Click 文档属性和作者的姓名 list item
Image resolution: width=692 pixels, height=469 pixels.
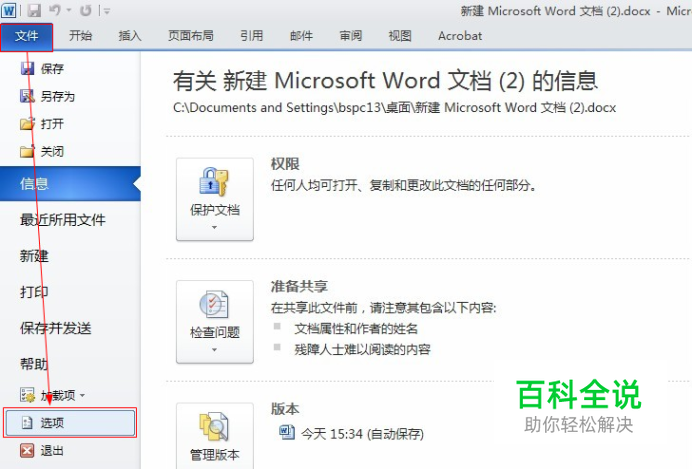tap(356, 329)
